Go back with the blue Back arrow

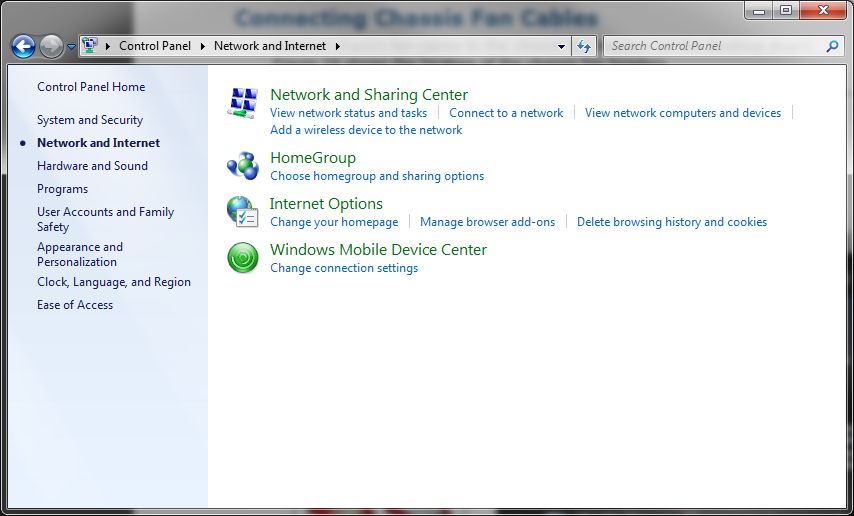pos(23,47)
